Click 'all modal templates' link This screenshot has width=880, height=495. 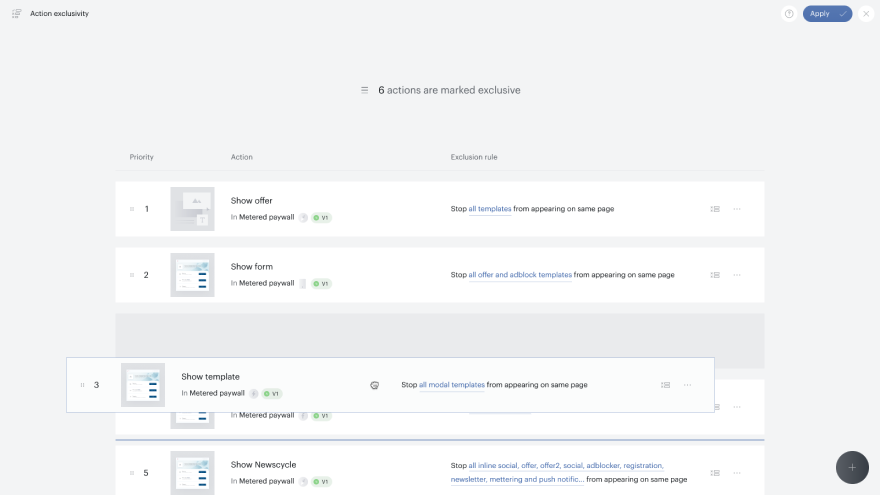pos(452,385)
